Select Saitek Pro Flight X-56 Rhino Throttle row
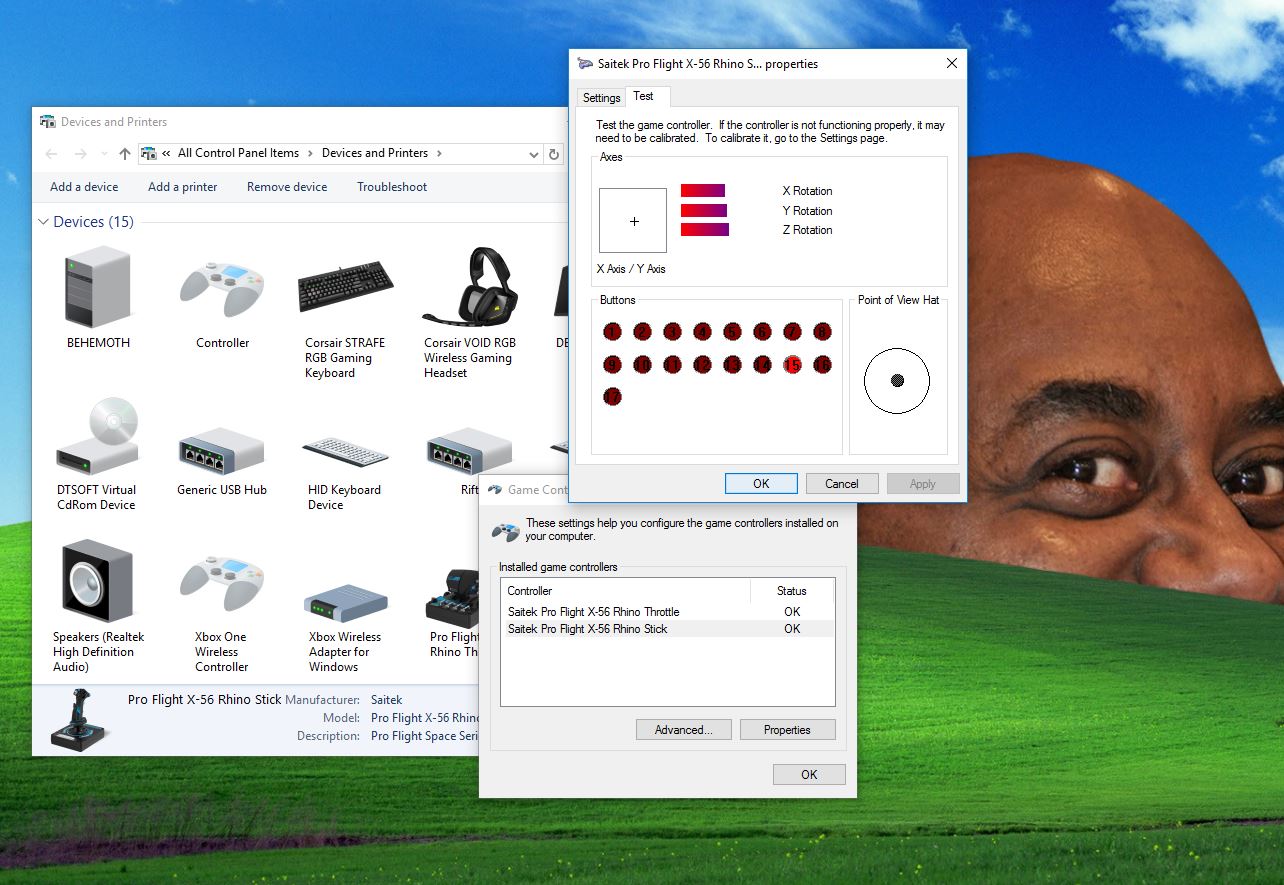The height and width of the screenshot is (885, 1284). 667,612
